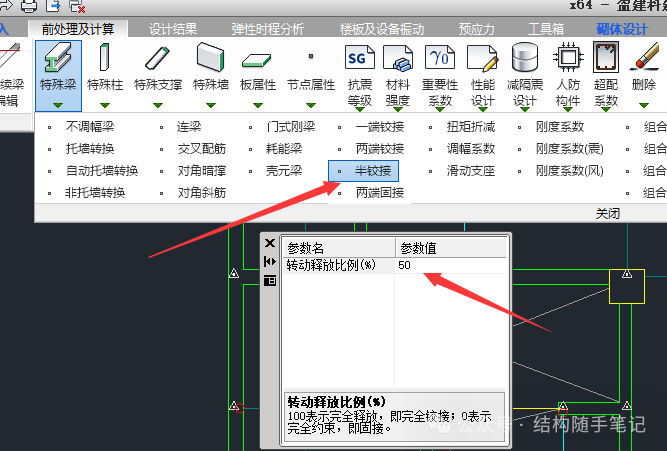Screen dimensions: 667x451
Task: Open the 楼板及设备振动 tab
Action: pyautogui.click(x=382, y=29)
